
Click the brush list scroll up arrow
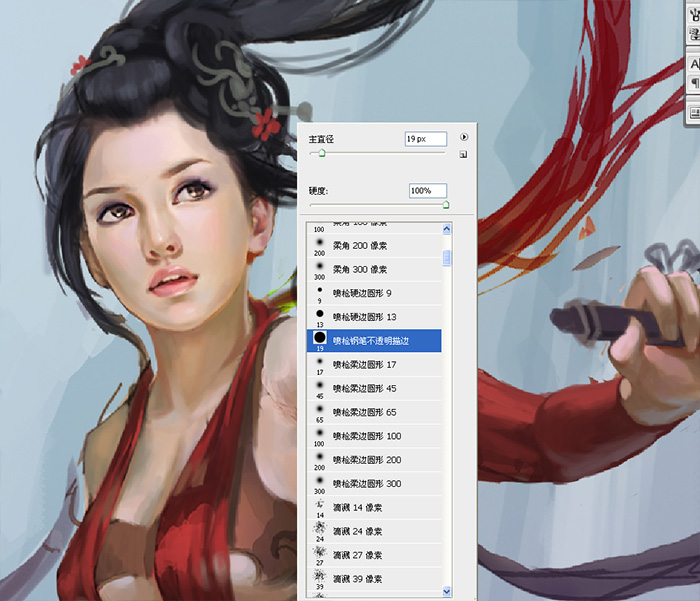(447, 229)
